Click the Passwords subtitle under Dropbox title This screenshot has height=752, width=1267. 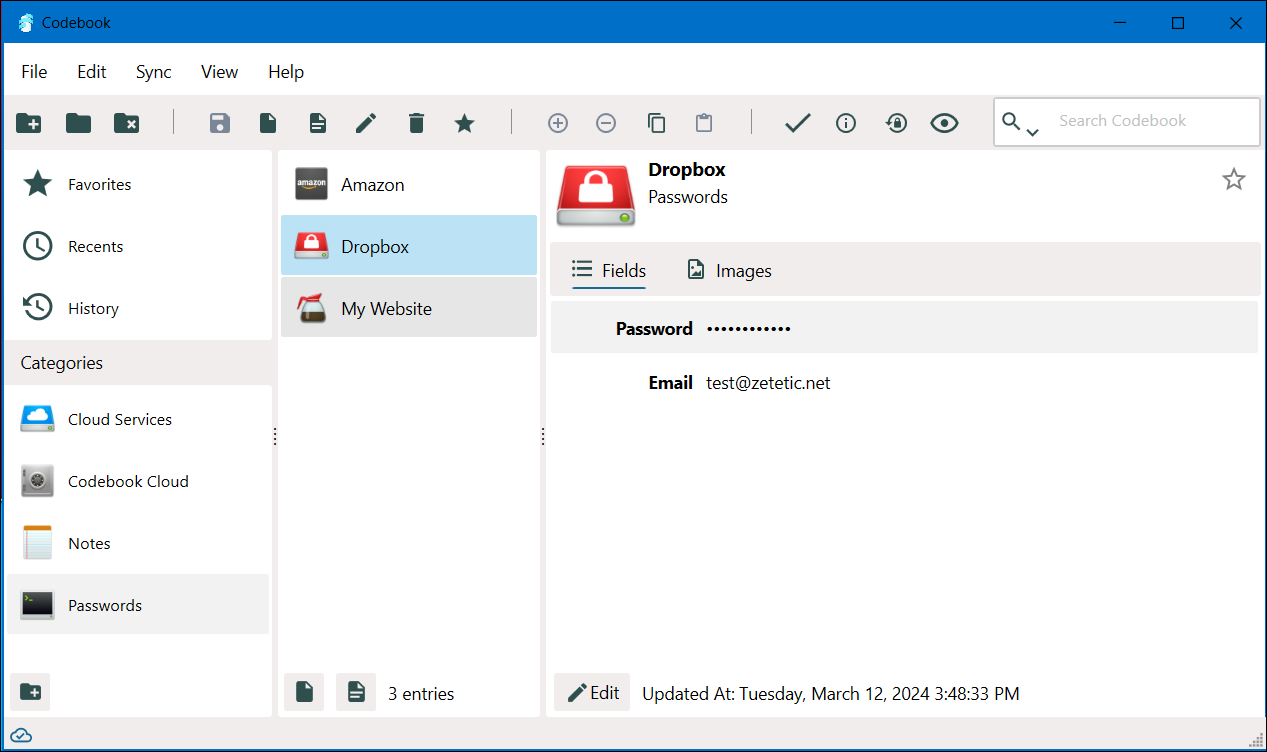pyautogui.click(x=688, y=197)
